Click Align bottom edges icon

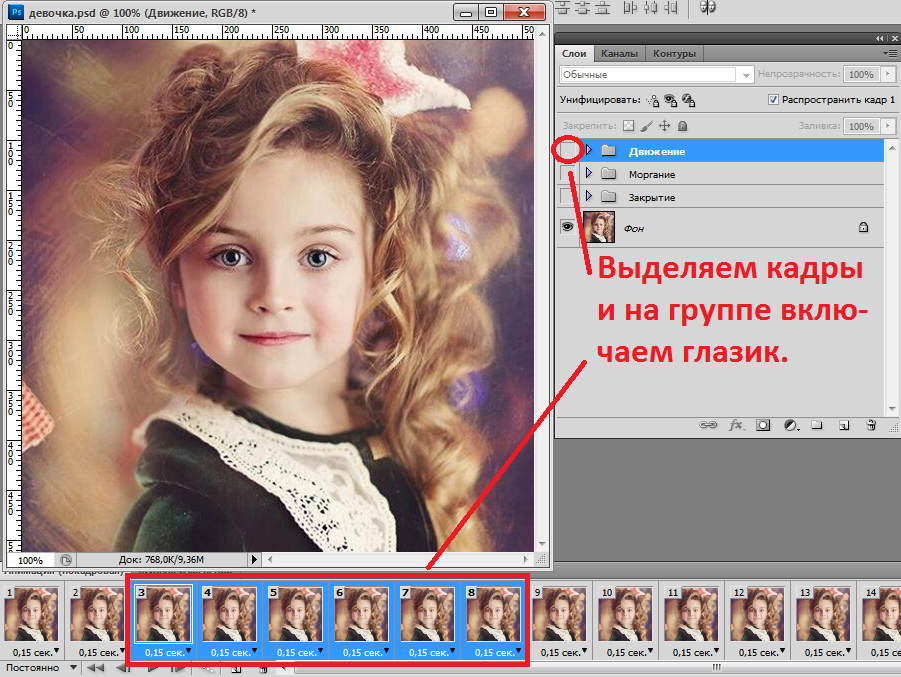[x=603, y=7]
